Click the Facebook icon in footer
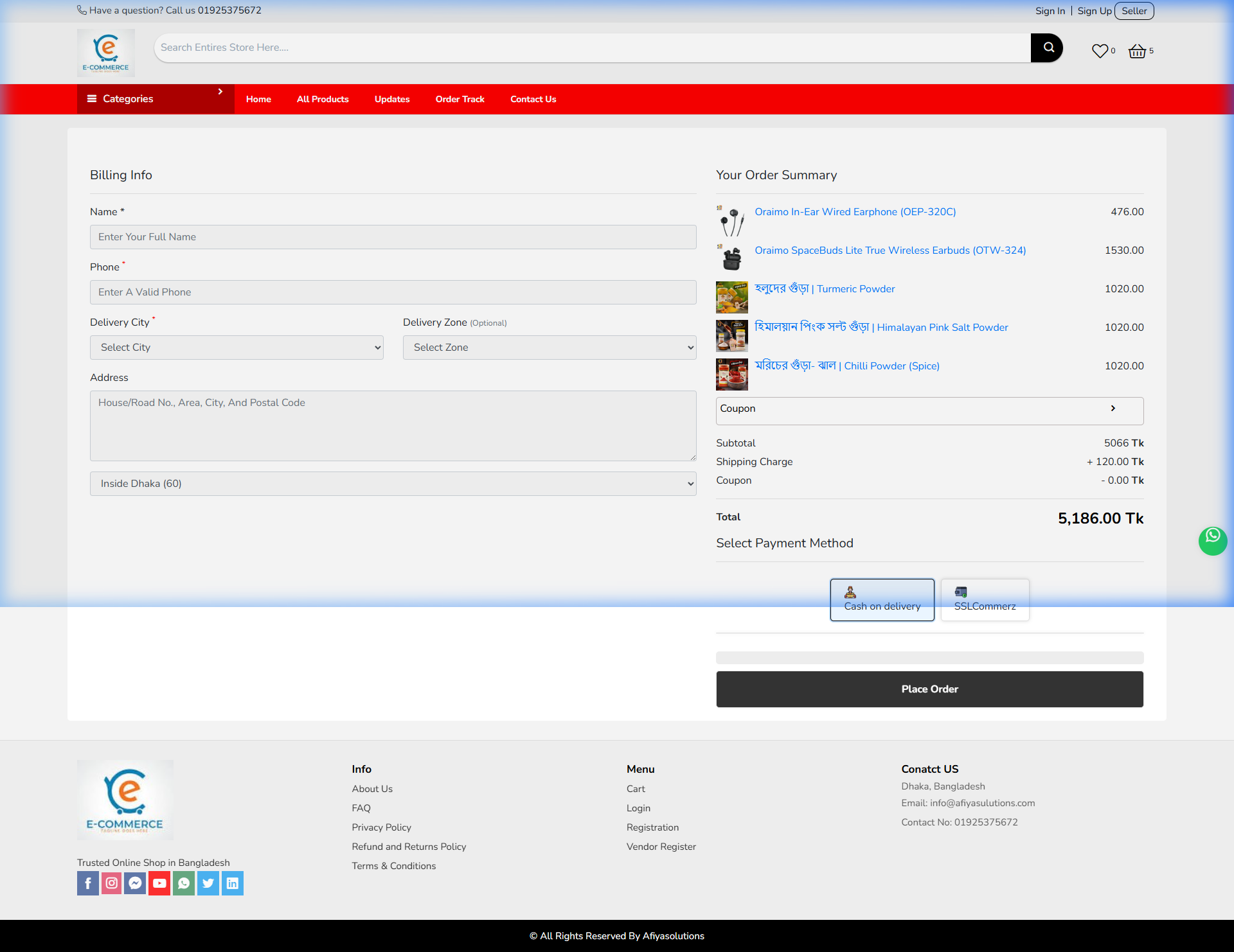The width and height of the screenshot is (1234, 952). pos(88,883)
